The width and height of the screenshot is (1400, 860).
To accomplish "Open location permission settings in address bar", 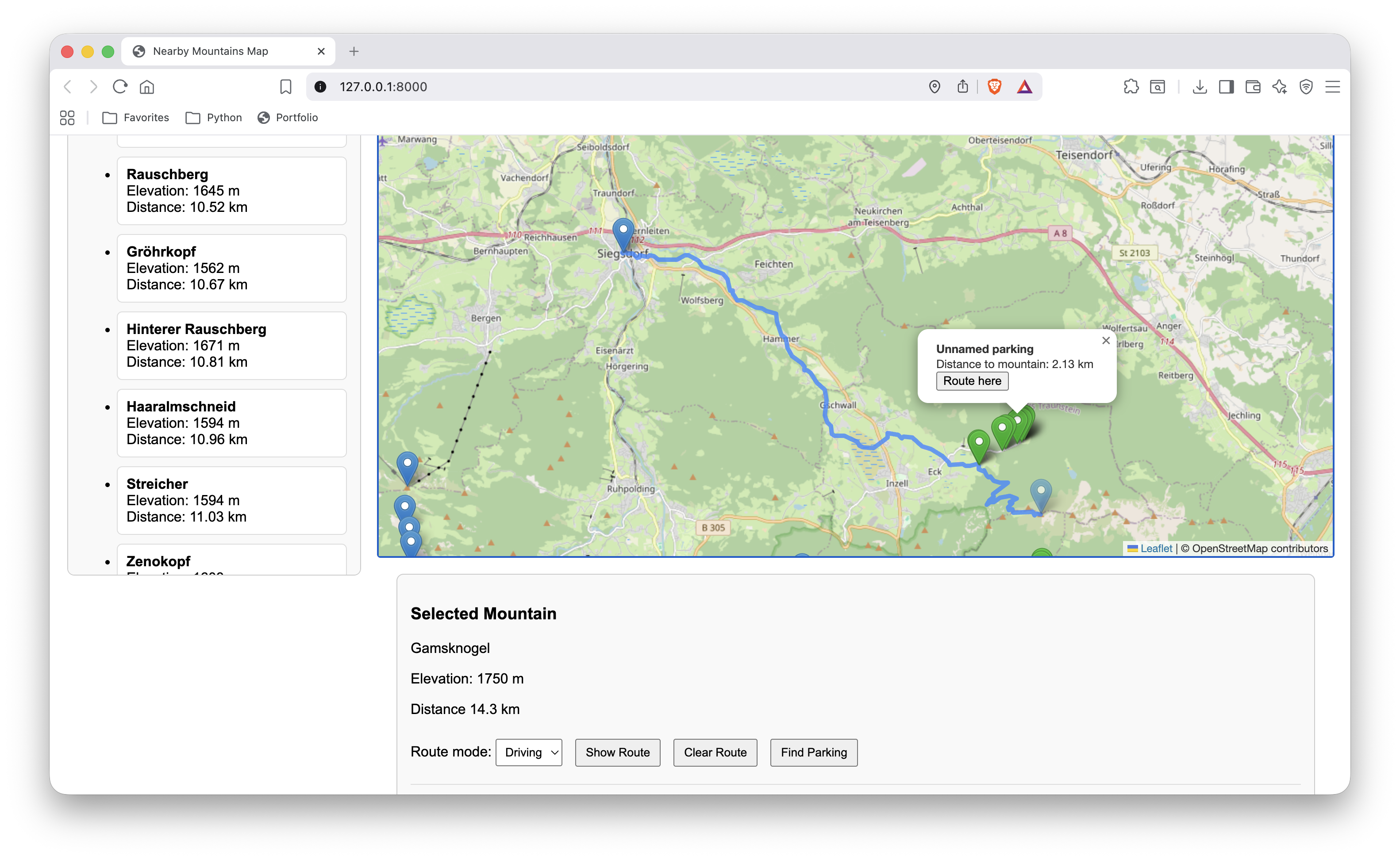I will point(934,86).
